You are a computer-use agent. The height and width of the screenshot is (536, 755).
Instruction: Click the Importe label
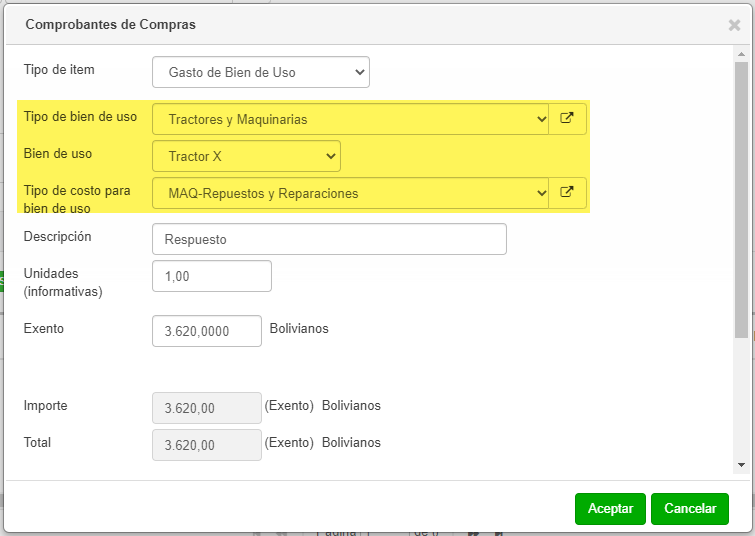point(46,405)
